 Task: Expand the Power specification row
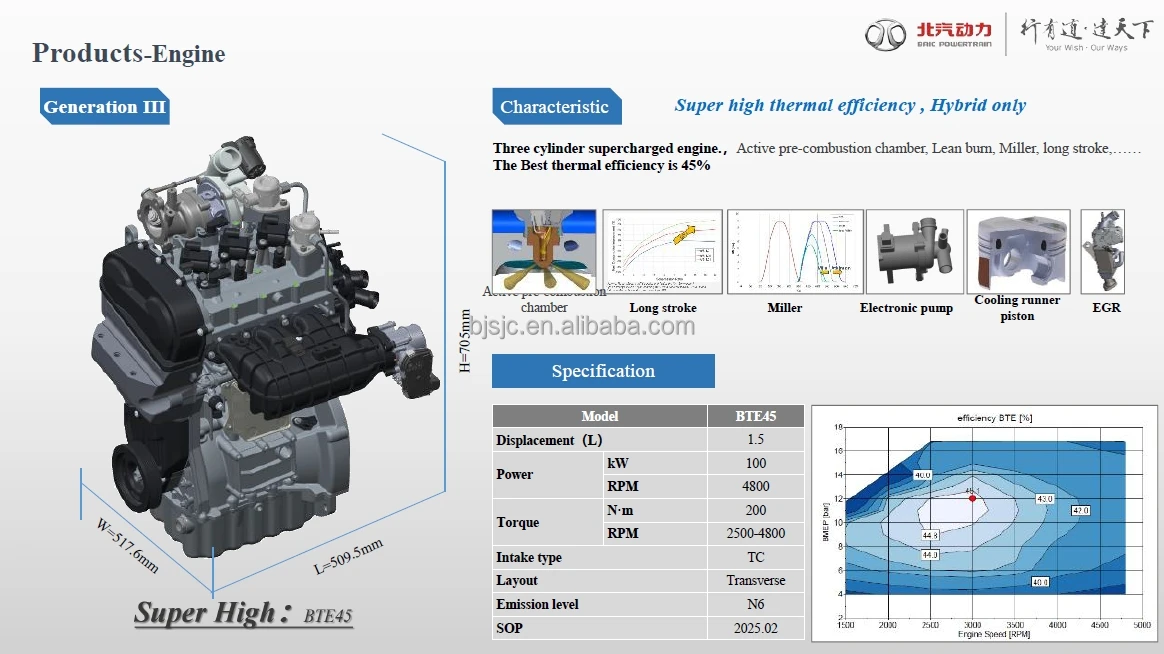point(514,475)
